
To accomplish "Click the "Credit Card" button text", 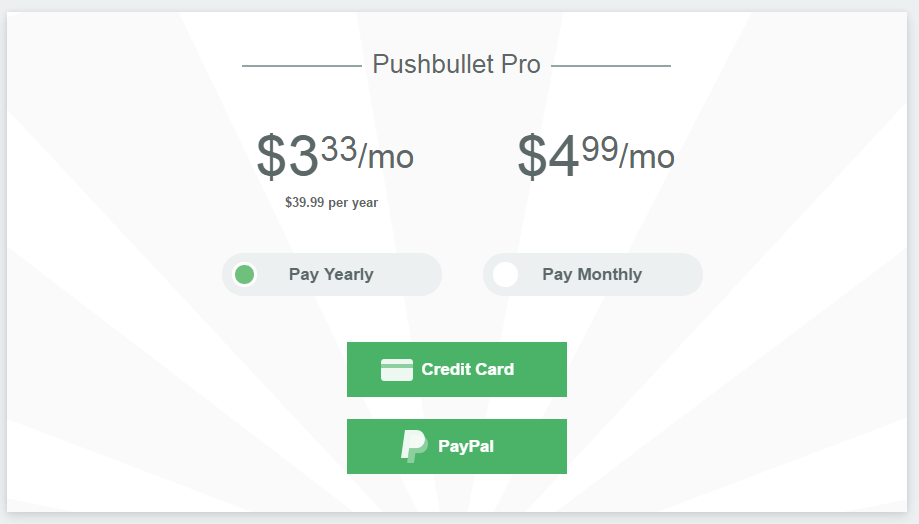I will (468, 369).
